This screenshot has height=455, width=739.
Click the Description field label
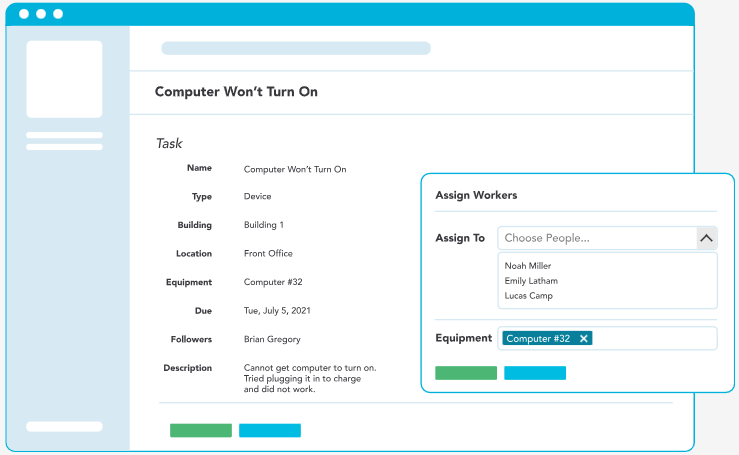(188, 368)
